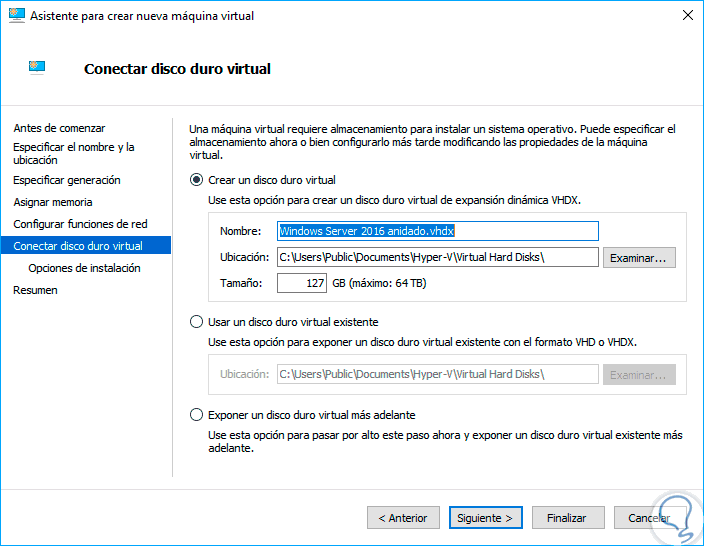704x546 pixels.
Task: Click the 'Siguiente >' button
Action: tap(485, 518)
